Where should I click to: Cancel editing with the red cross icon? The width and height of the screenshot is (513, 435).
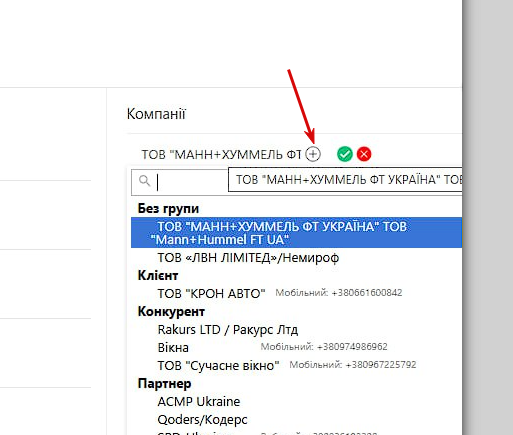pyautogui.click(x=364, y=154)
